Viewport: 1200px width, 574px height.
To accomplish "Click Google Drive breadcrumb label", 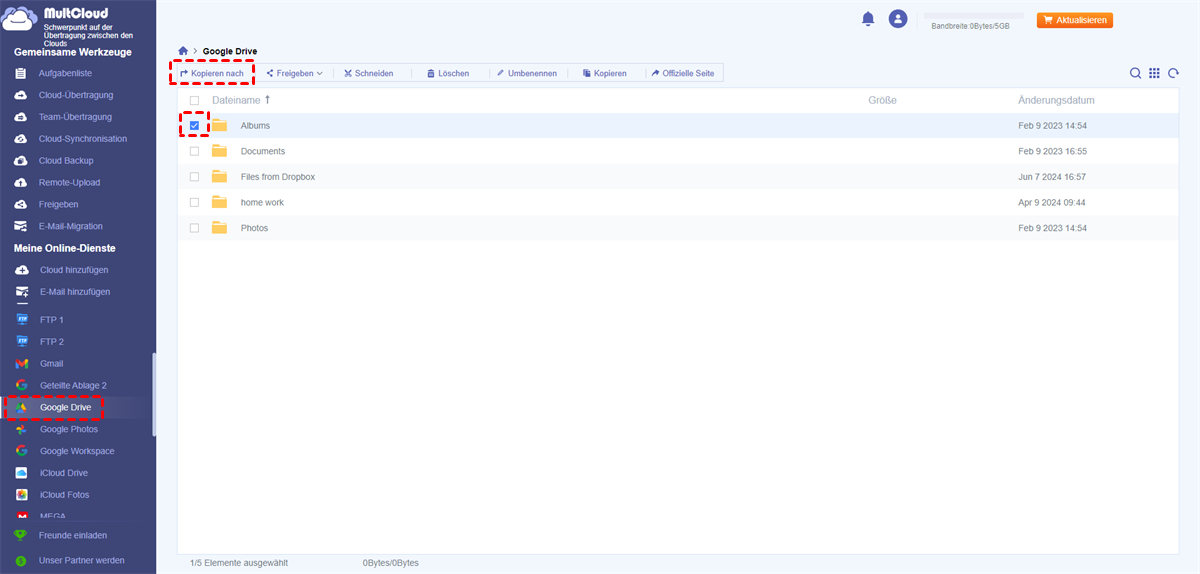I will click(230, 51).
